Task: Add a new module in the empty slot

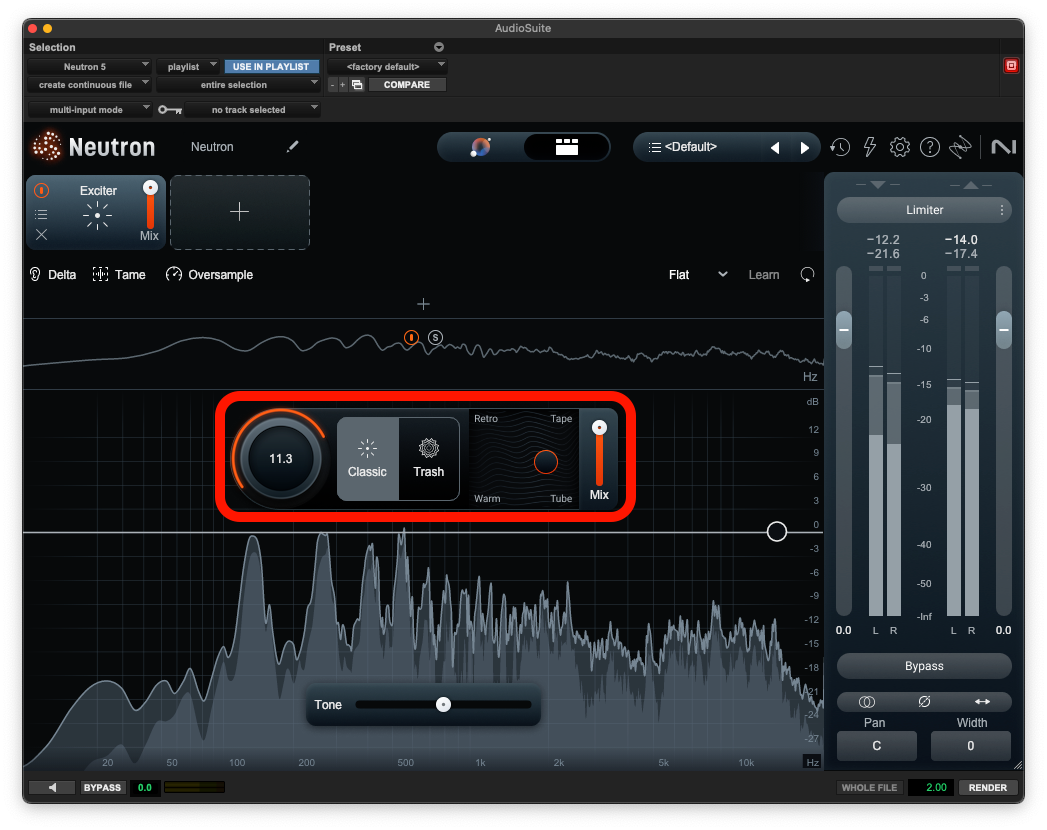Action: pos(240,212)
